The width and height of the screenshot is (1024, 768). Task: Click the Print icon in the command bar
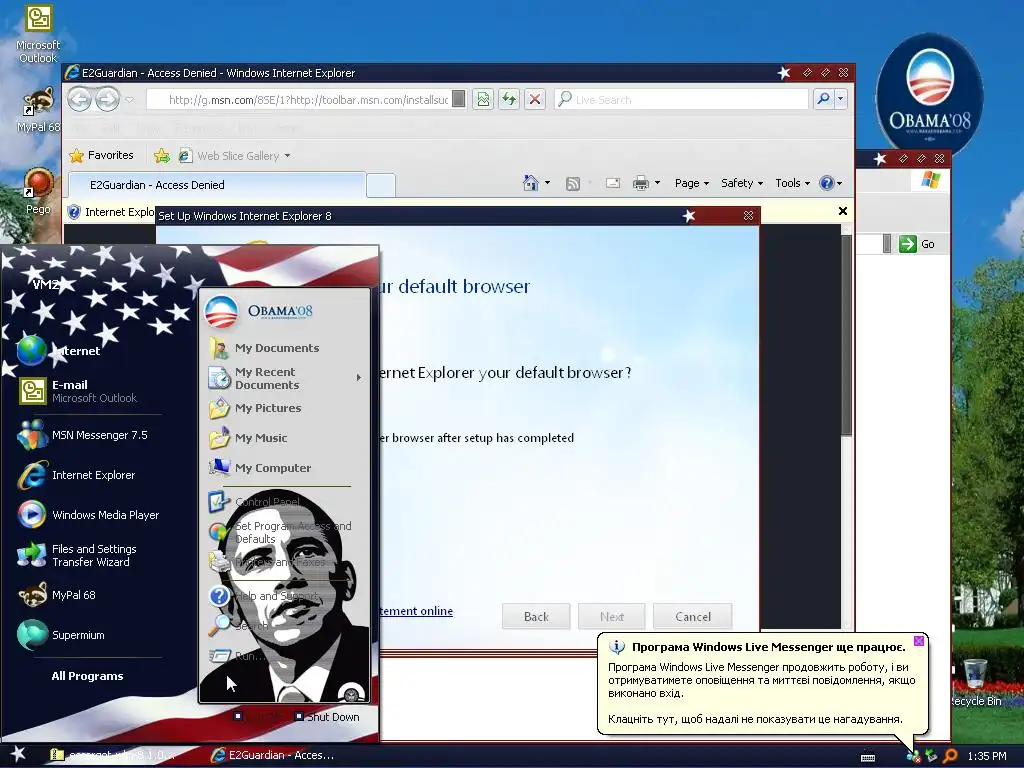pyautogui.click(x=641, y=183)
